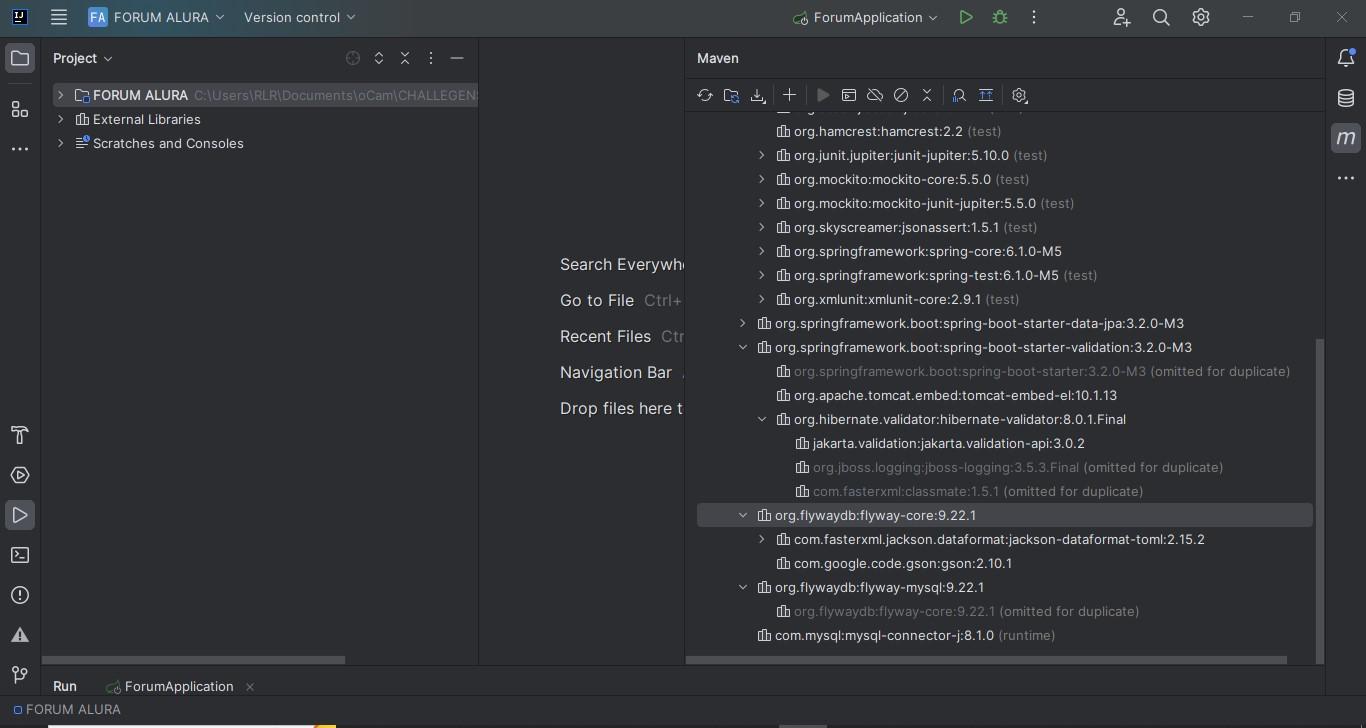The height and width of the screenshot is (728, 1366).
Task: Debug ForumApplication with the bug icon
Action: click(x=1000, y=17)
